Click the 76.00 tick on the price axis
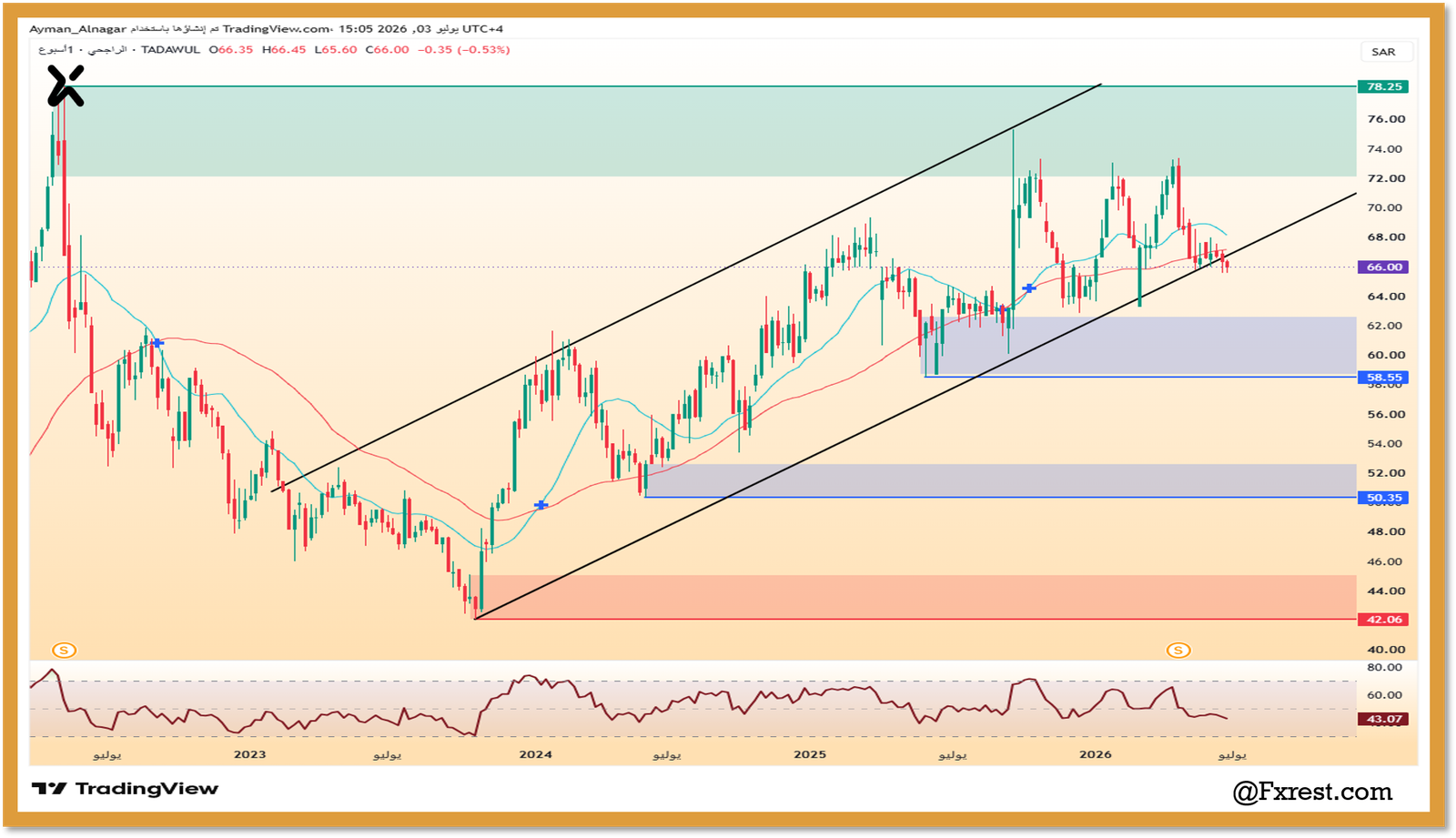 (x=1386, y=119)
